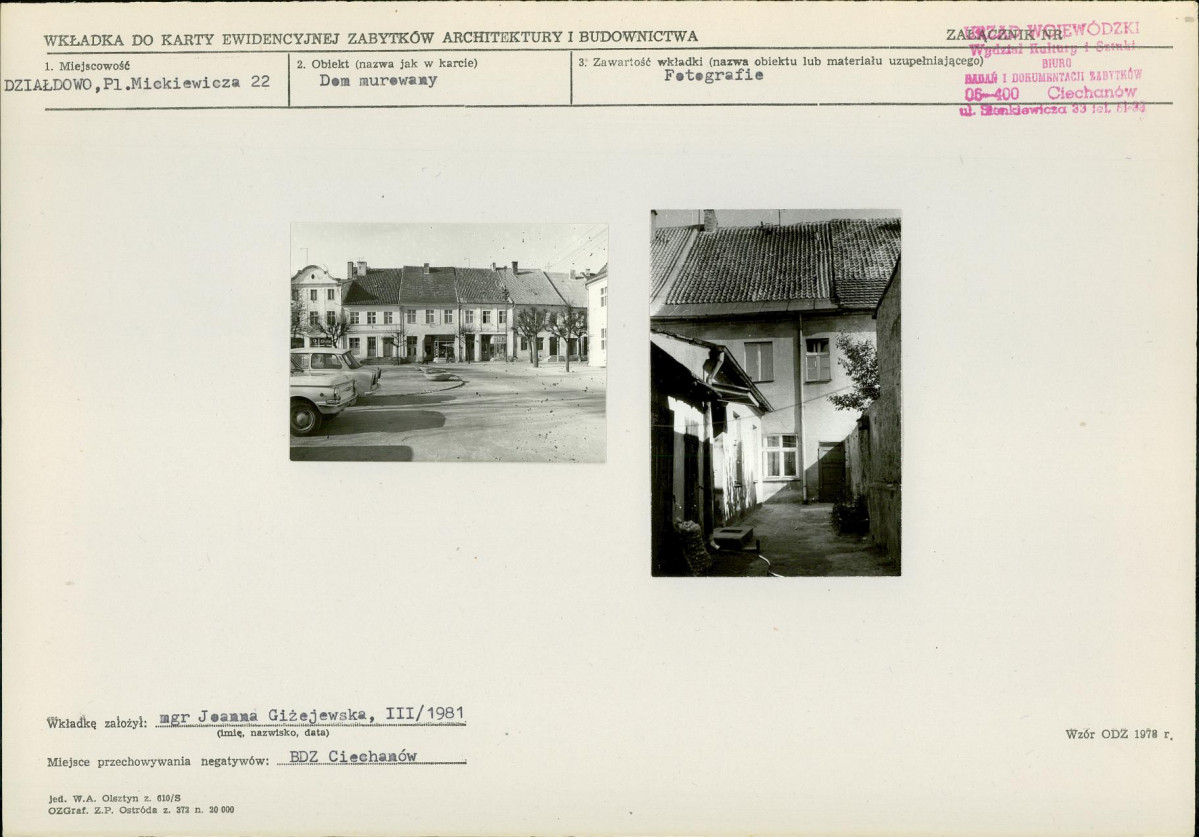Image resolution: width=1199 pixels, height=837 pixels.
Task: Click the label '2. Obiekt (nazwa jak w karcie)'
Action: [387, 63]
